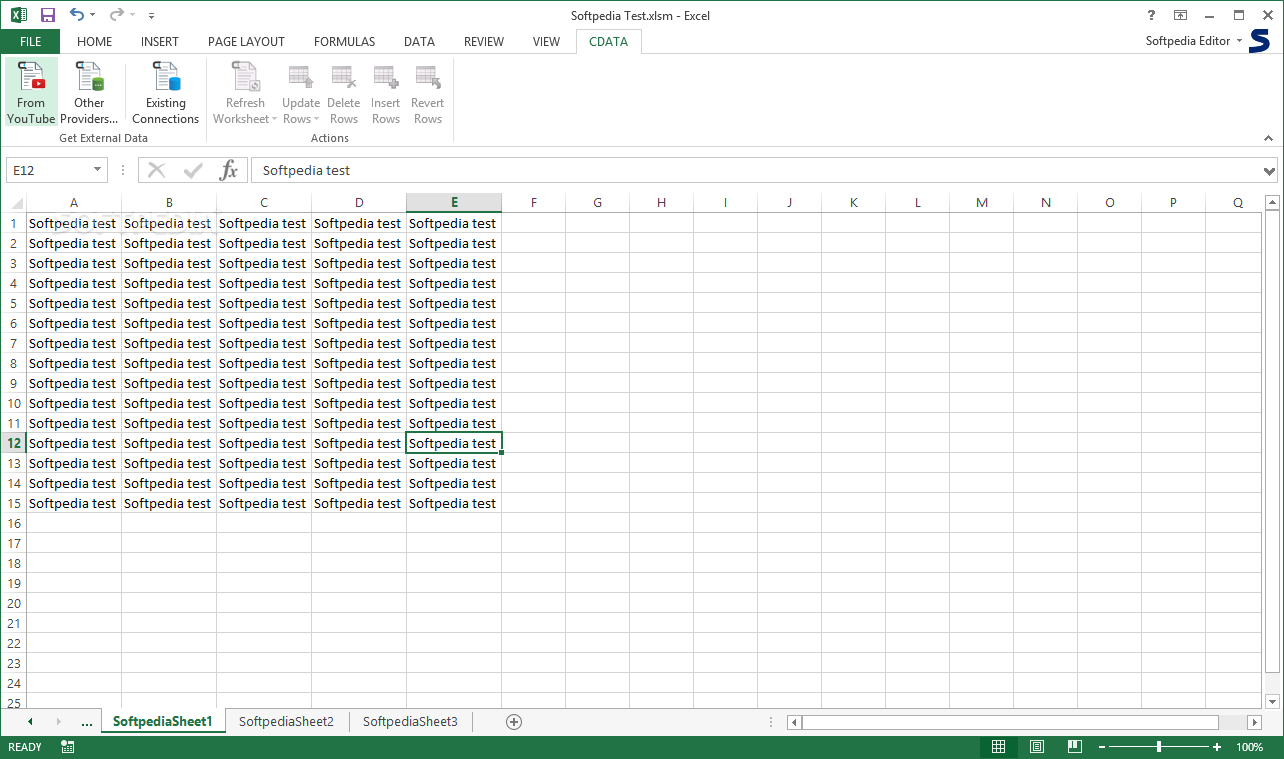
Task: Open Other Providers data source
Action: tap(89, 93)
